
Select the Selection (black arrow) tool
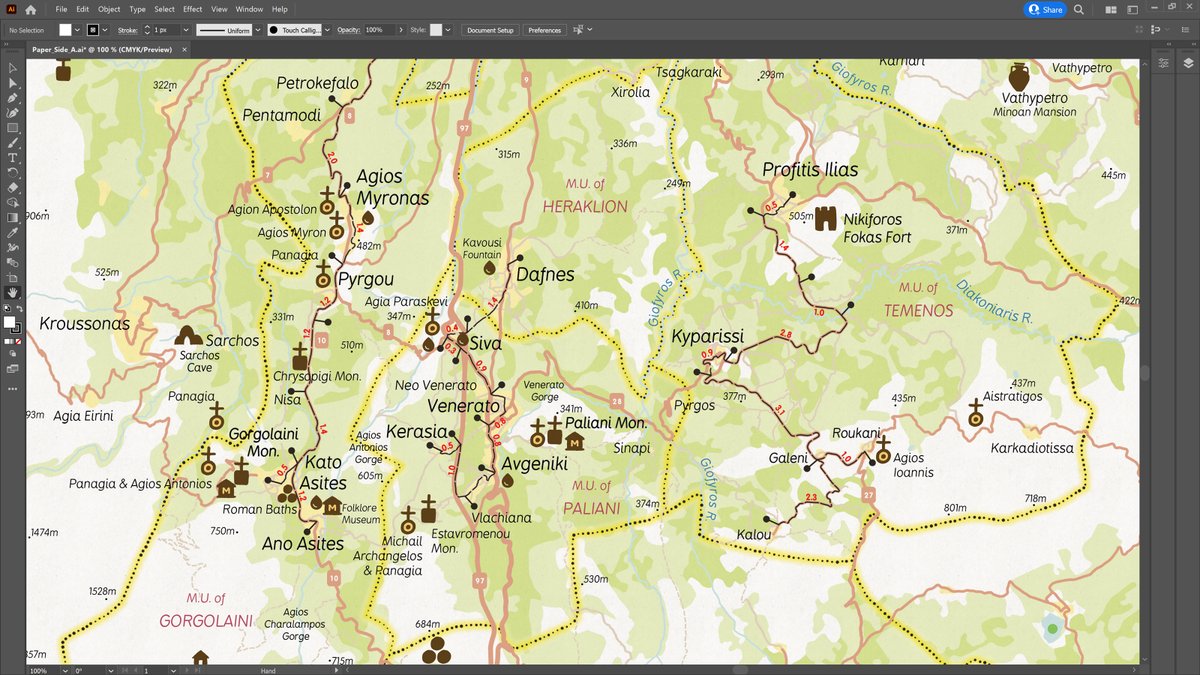coord(13,67)
